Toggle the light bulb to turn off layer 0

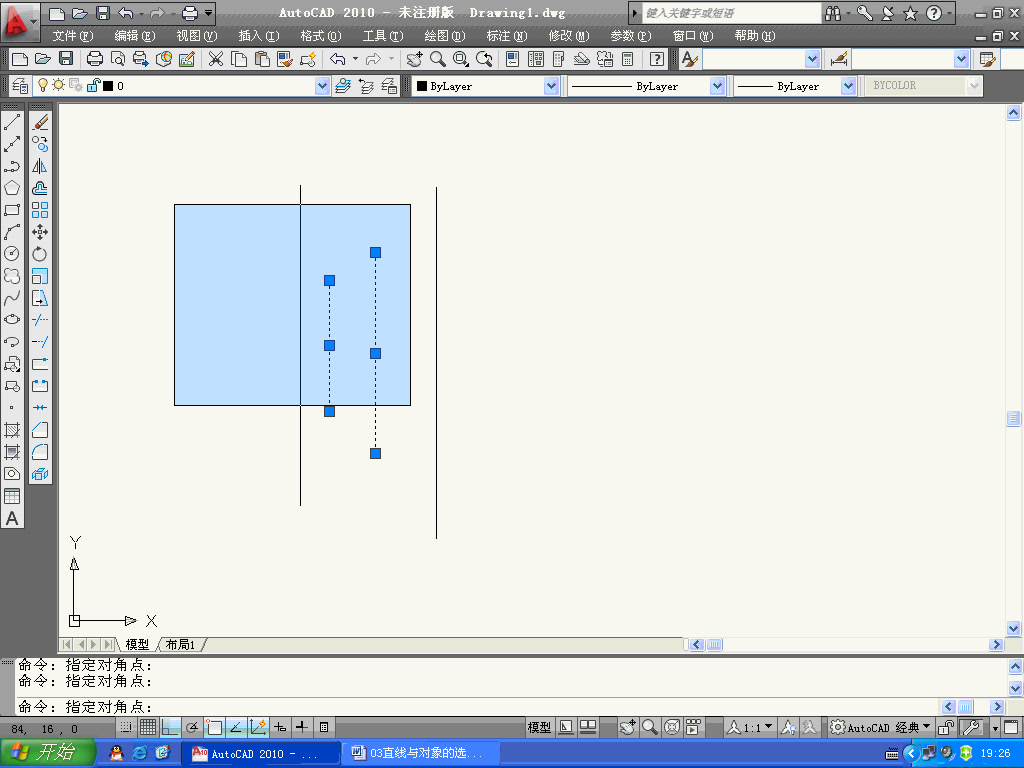tap(42, 85)
